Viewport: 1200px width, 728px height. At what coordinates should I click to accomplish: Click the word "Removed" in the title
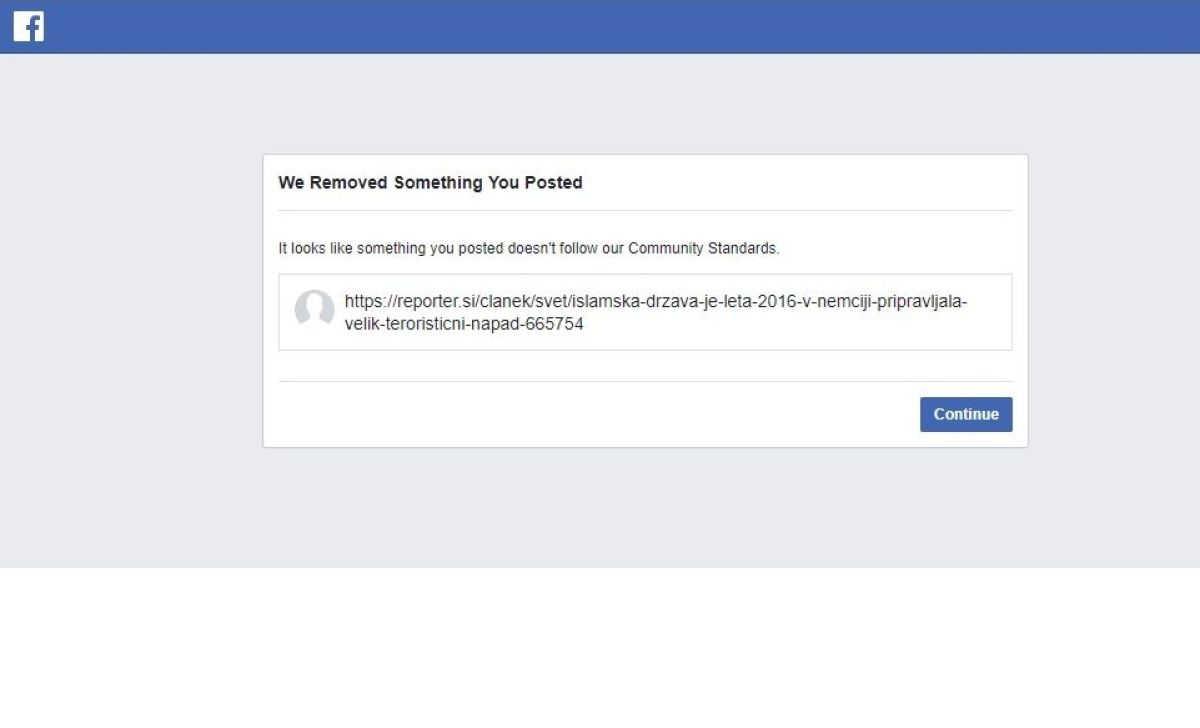click(349, 183)
